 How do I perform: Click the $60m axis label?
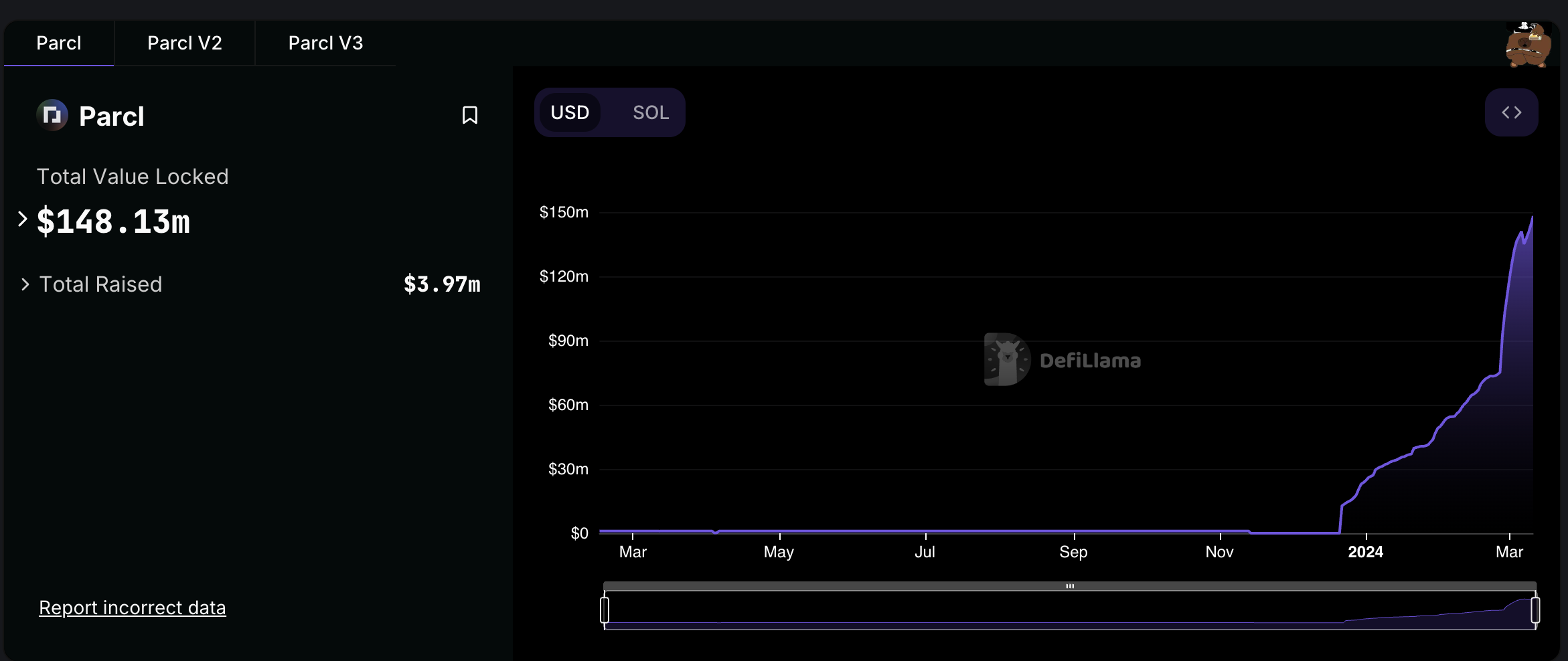[x=568, y=405]
